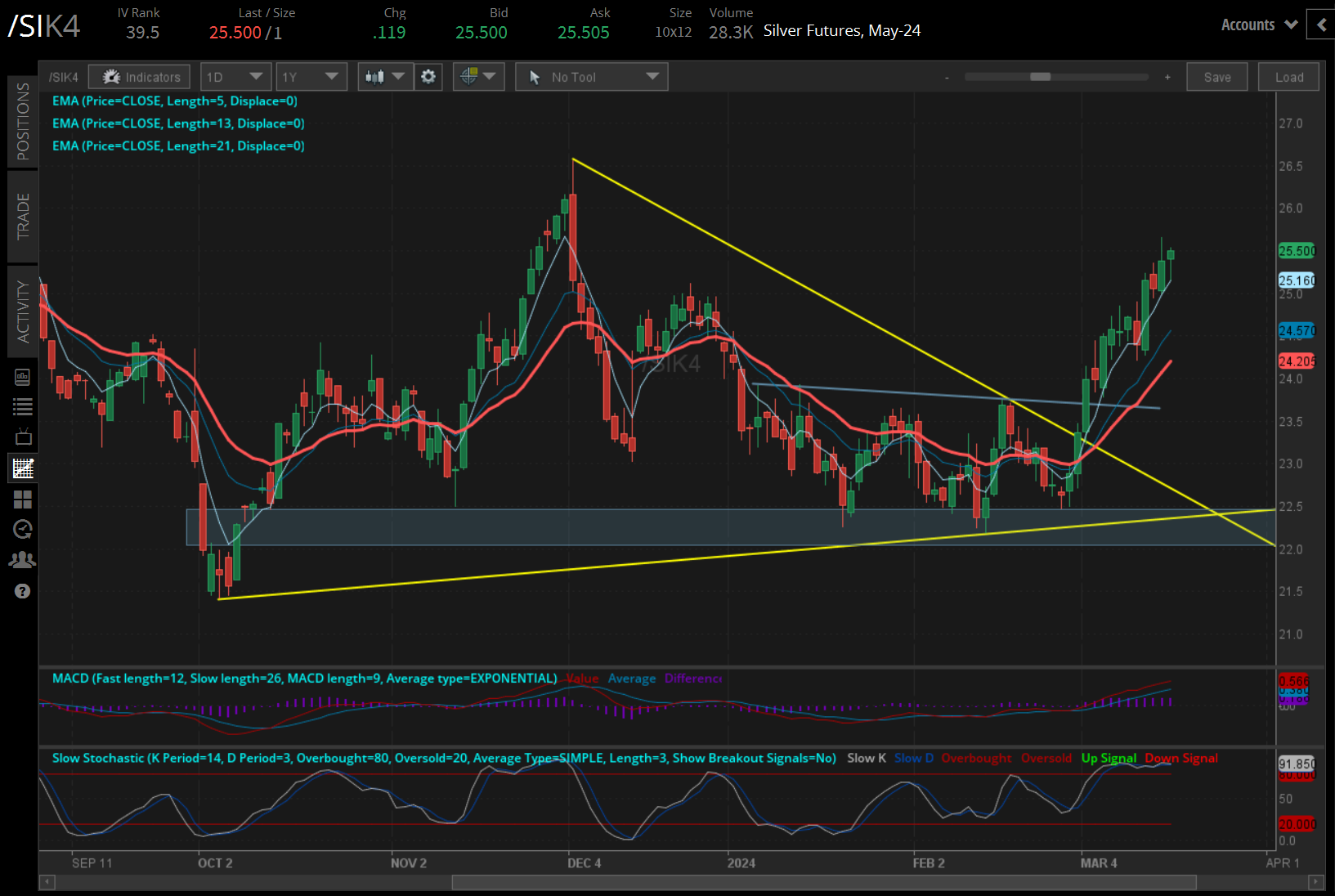Open the clock history icon in sidebar
The width and height of the screenshot is (1335, 896).
tap(23, 530)
